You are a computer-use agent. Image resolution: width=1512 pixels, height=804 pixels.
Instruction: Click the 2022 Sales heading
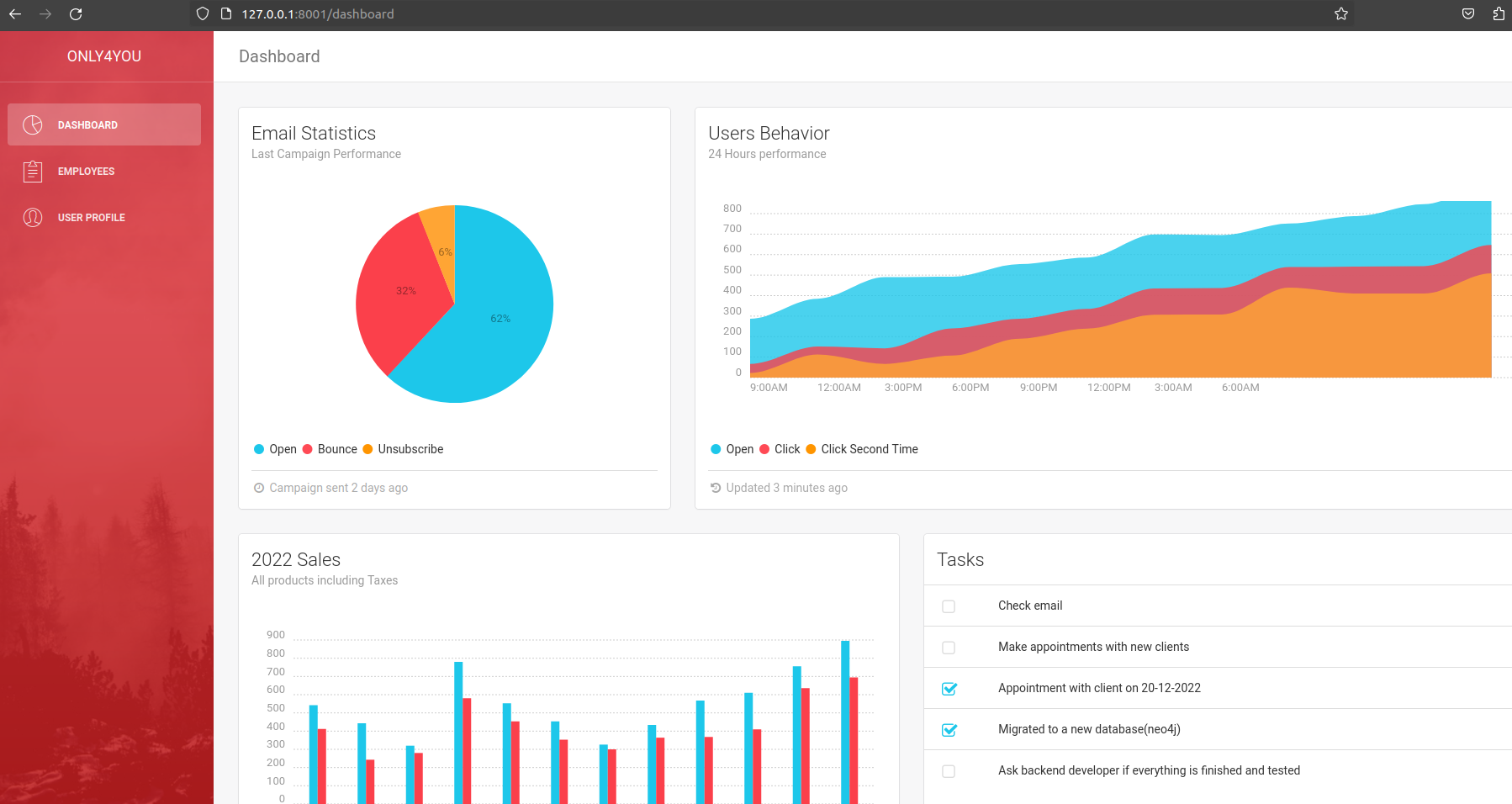[x=296, y=559]
